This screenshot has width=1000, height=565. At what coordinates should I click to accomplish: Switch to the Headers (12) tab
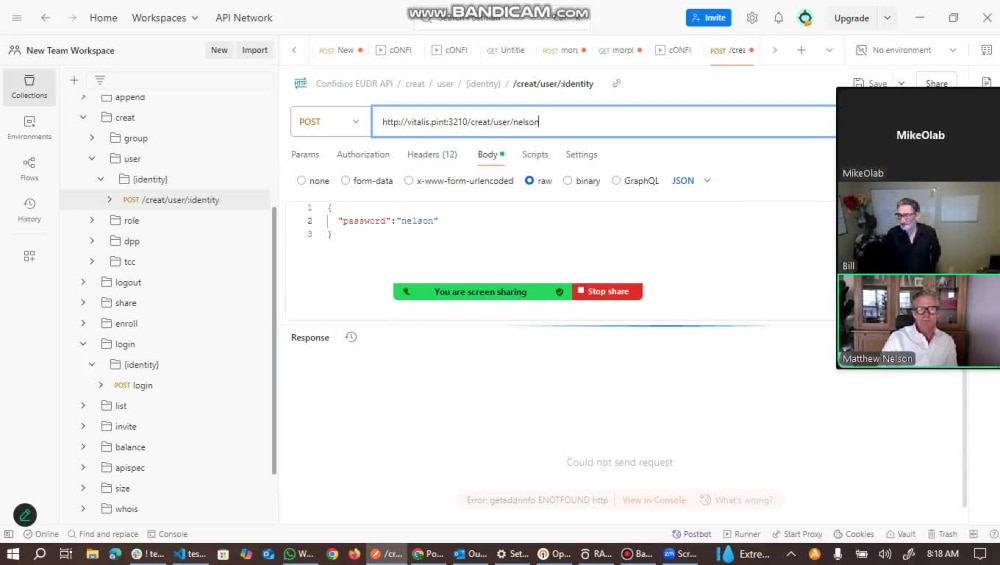coord(432,154)
